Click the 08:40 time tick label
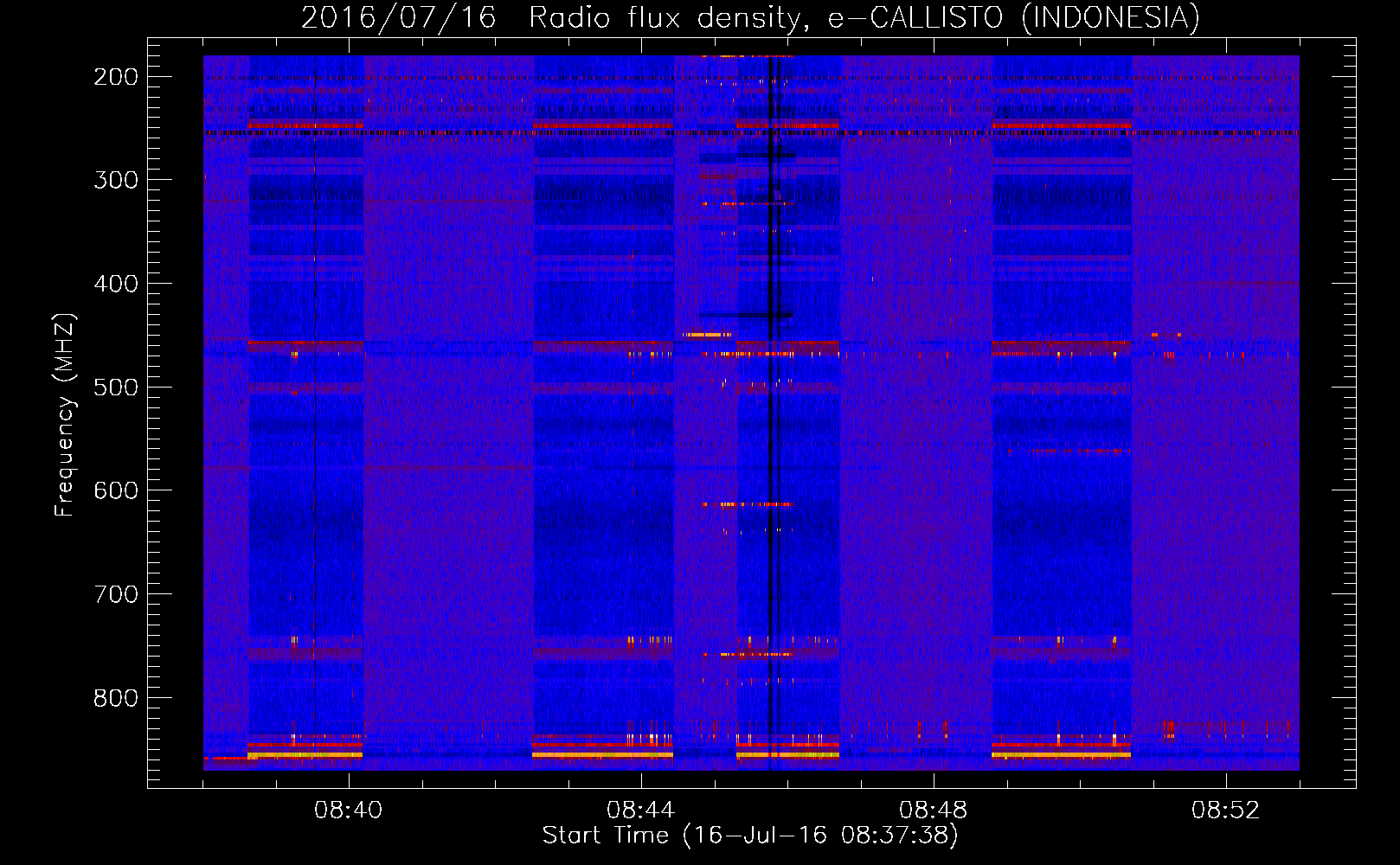Viewport: 1400px width, 865px height. [x=348, y=811]
